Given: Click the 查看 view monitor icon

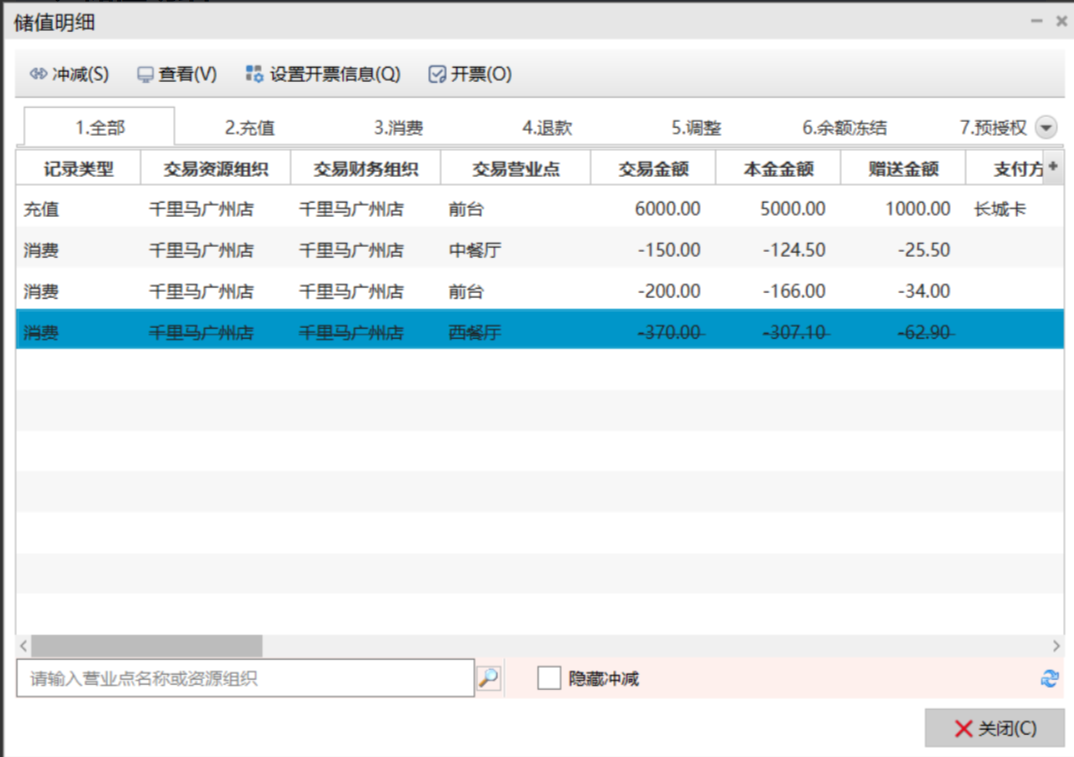Looking at the screenshot, I should coord(146,75).
